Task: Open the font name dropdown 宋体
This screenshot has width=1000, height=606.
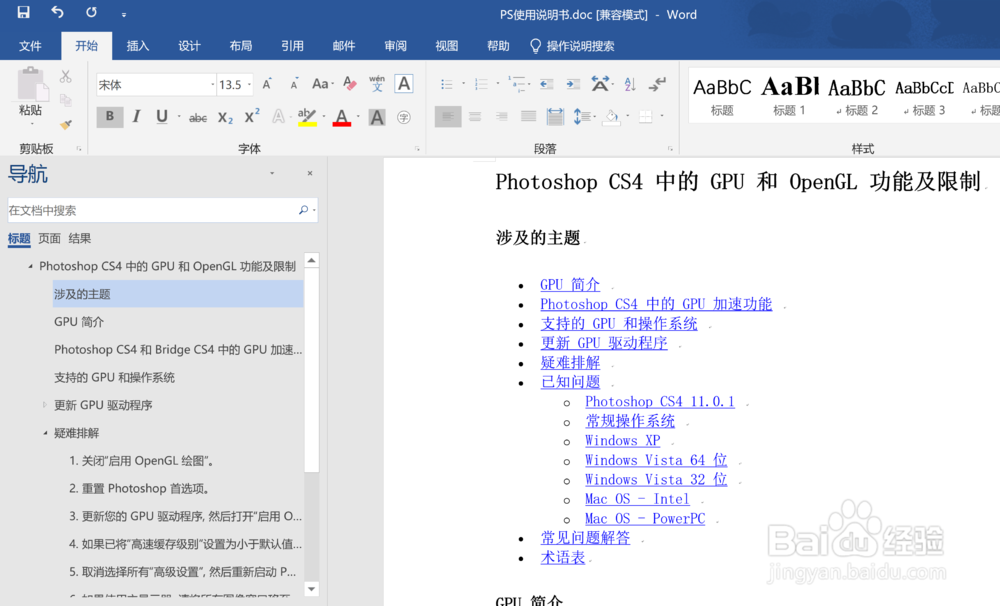Action: pyautogui.click(x=213, y=85)
